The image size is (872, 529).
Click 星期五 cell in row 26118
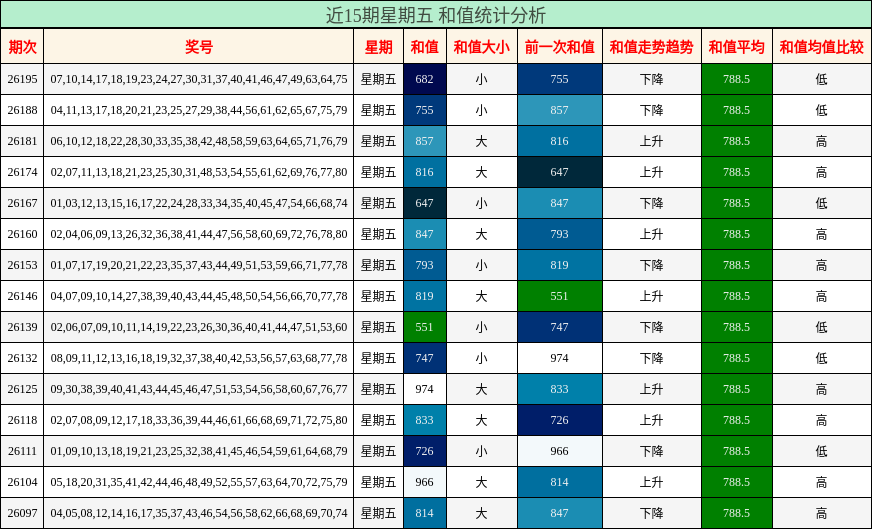point(378,420)
